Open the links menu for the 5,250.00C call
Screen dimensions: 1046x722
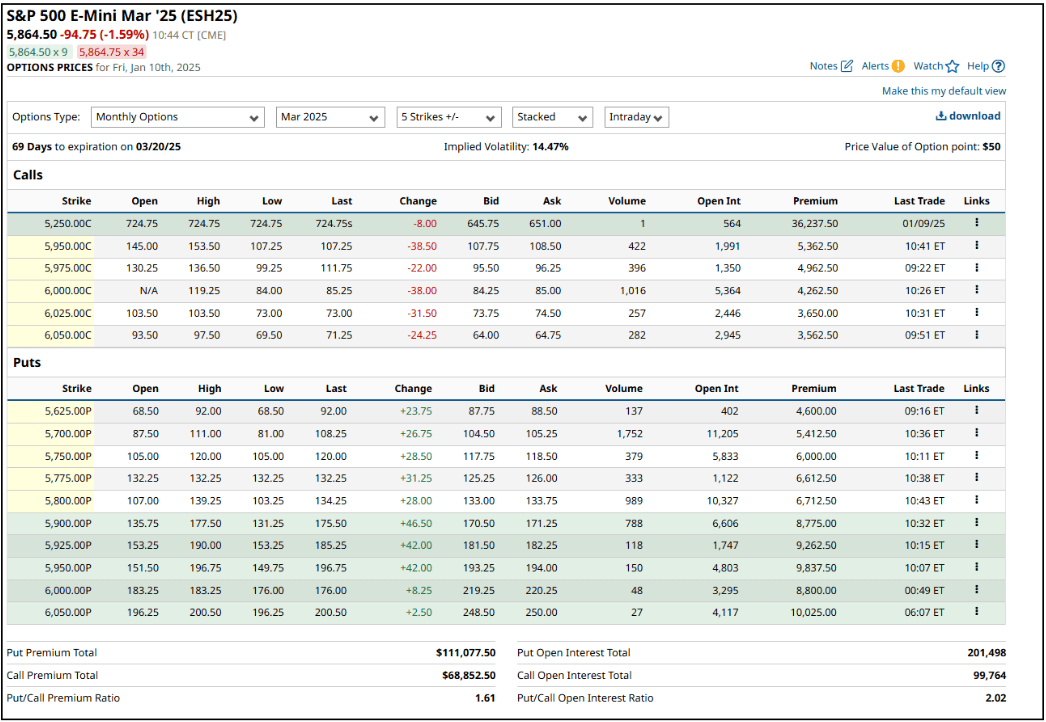(x=977, y=223)
